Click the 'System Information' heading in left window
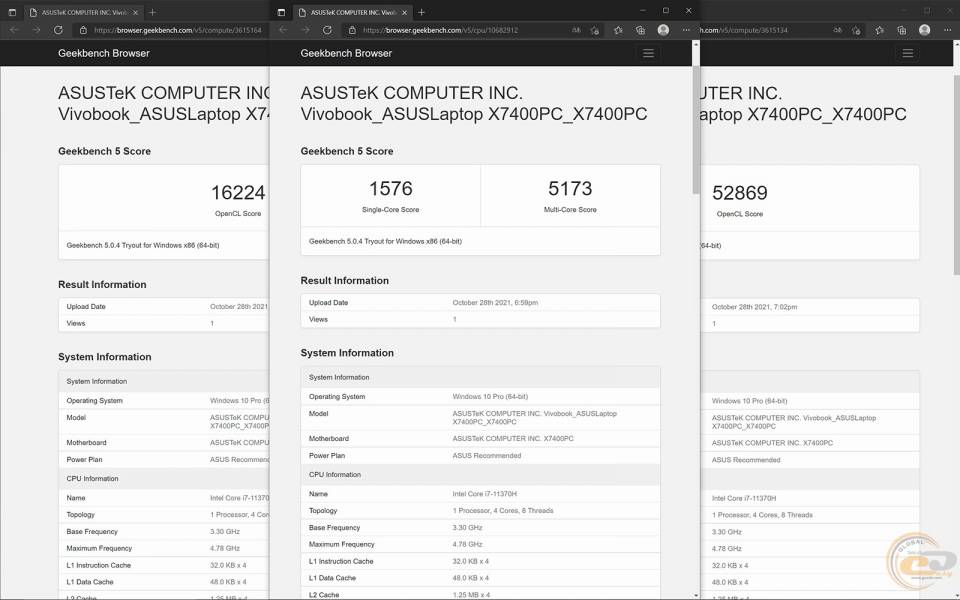This screenshot has height=600, width=960. pyautogui.click(x=105, y=357)
